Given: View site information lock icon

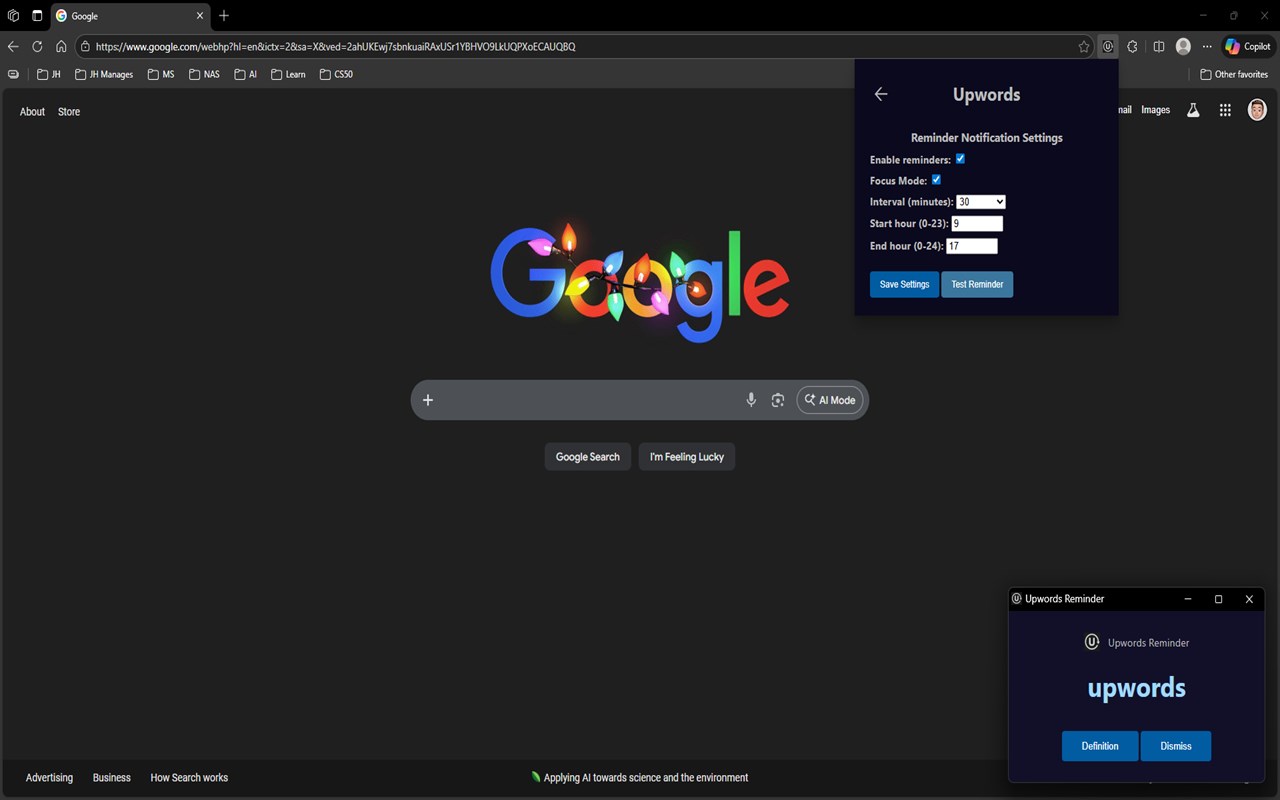Looking at the screenshot, I should pyautogui.click(x=85, y=46).
